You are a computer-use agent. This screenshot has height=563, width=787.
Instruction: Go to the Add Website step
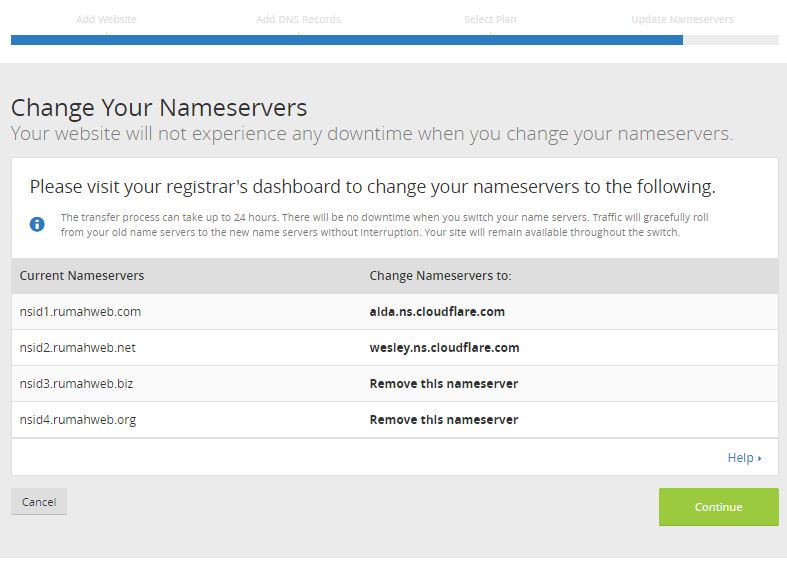click(106, 19)
